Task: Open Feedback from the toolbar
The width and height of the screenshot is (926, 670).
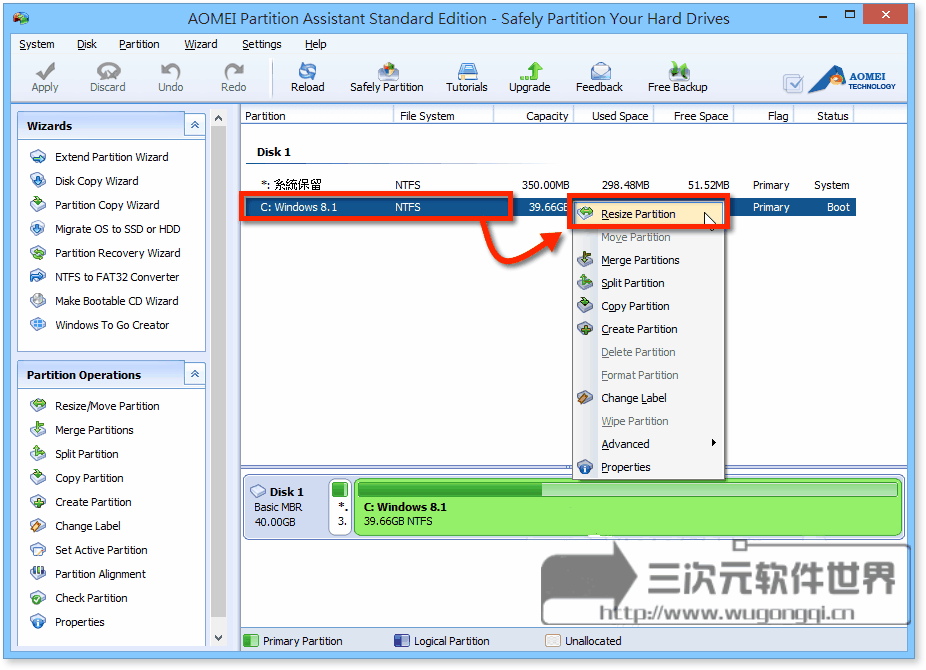Action: (x=600, y=71)
